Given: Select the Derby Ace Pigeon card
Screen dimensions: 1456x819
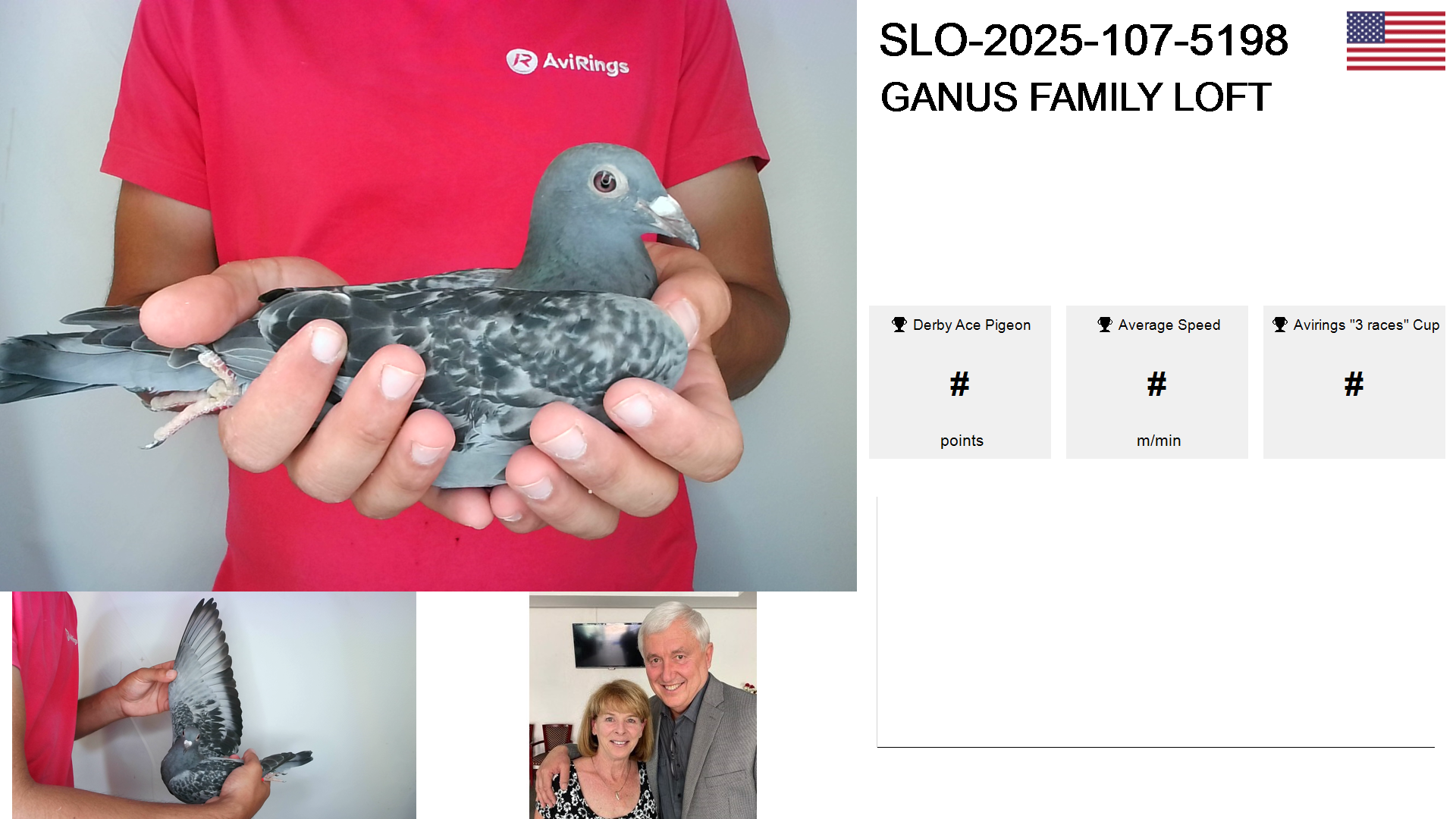Looking at the screenshot, I should pyautogui.click(x=960, y=382).
